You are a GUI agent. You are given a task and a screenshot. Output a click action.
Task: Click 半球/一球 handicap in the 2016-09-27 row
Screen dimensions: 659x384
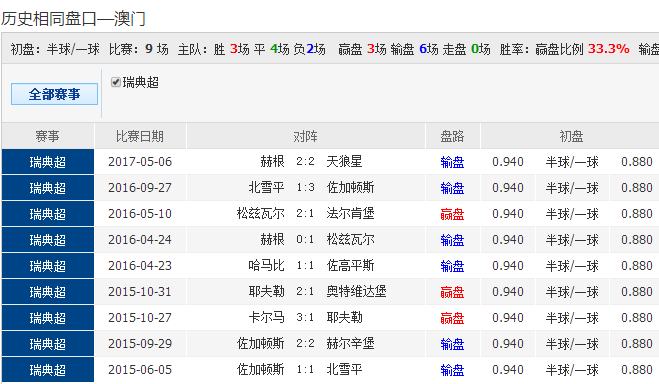[572, 188]
